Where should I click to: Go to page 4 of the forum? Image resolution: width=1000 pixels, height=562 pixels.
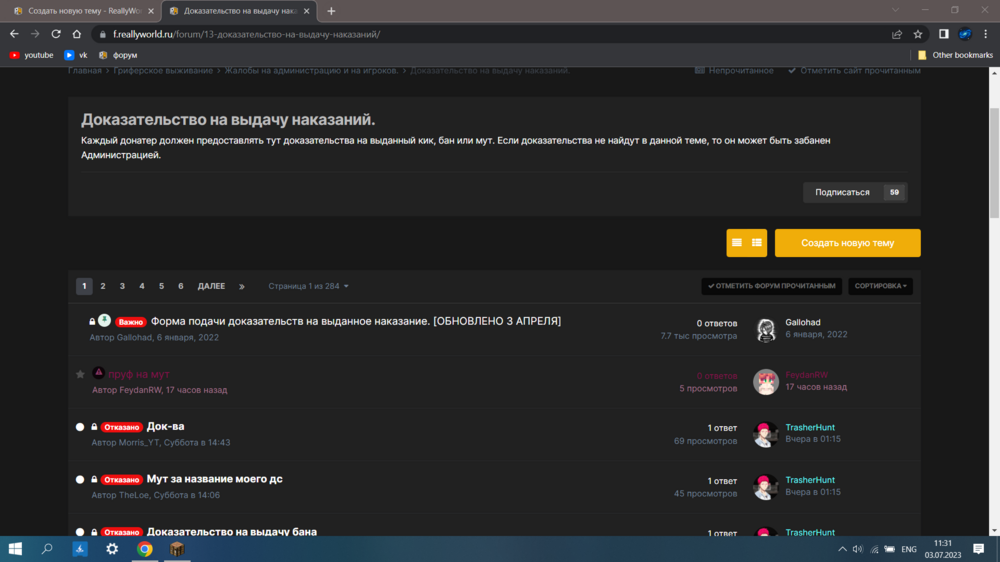(x=142, y=286)
